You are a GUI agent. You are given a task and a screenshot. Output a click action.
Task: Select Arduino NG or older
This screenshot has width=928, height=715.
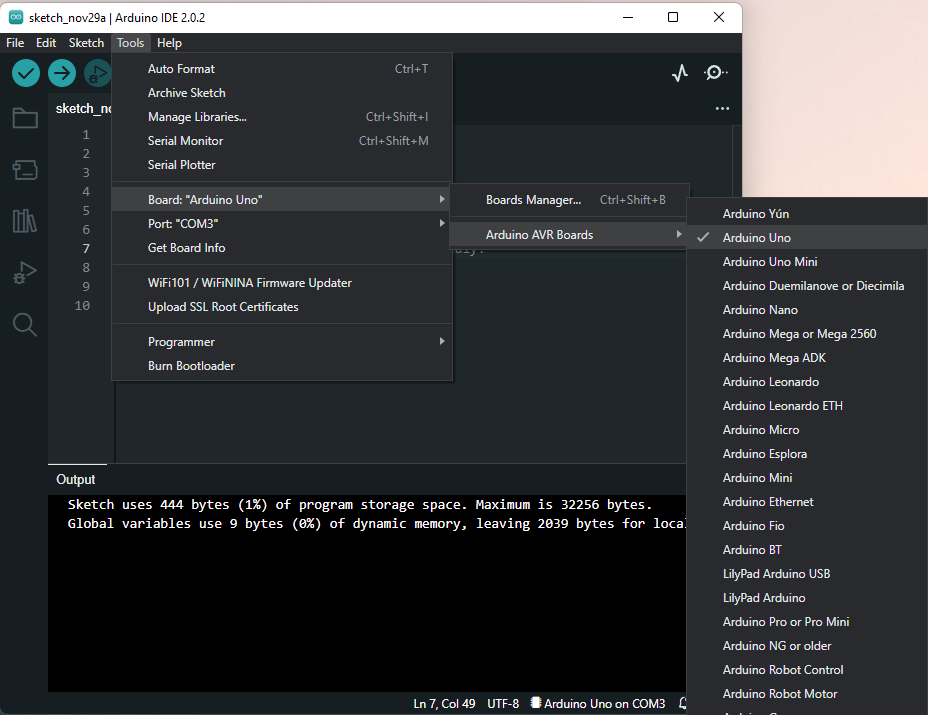click(x=807, y=646)
